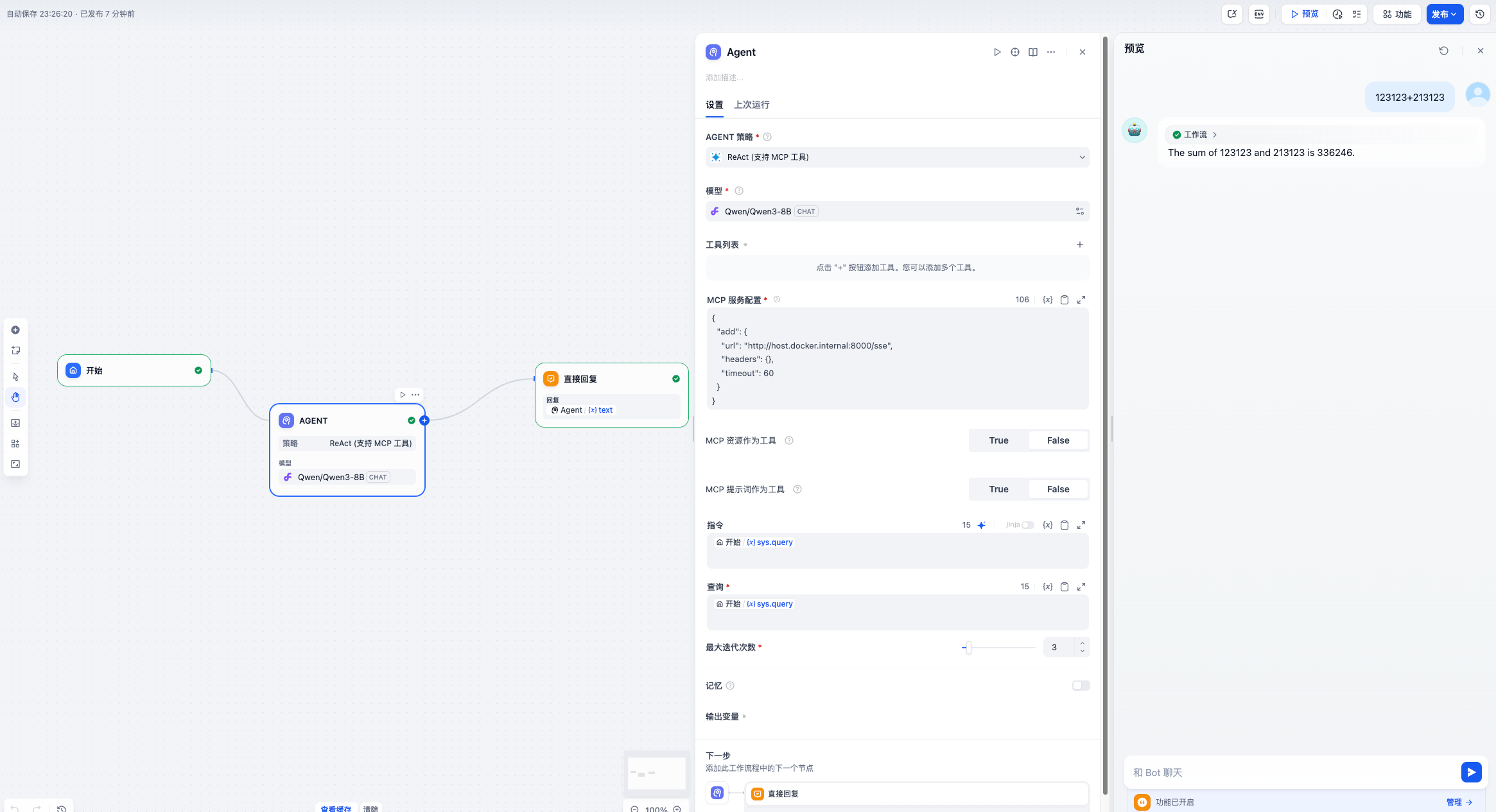Switch to the 设置 tab
Image resolution: width=1496 pixels, height=812 pixels.
(714, 105)
